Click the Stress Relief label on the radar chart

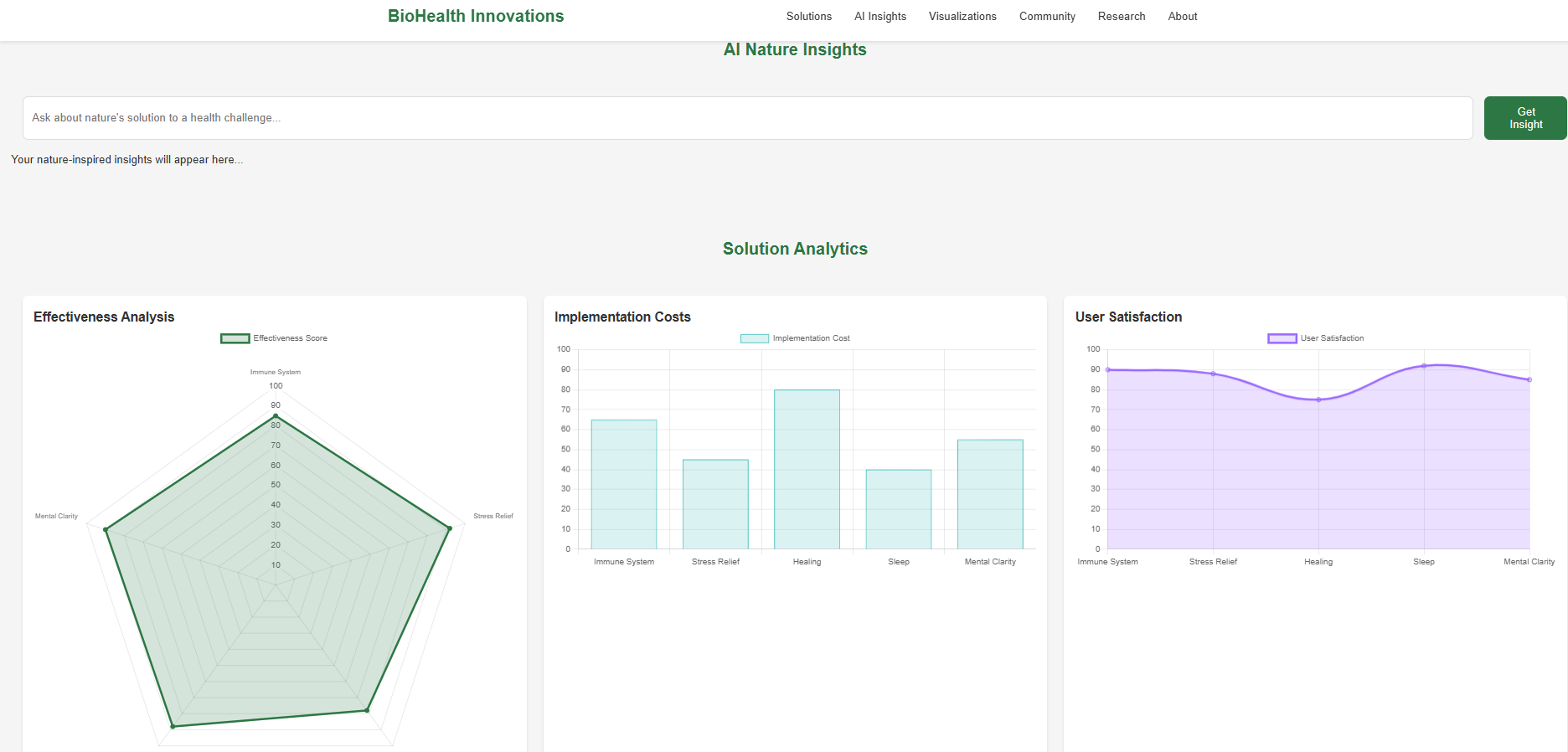[493, 516]
